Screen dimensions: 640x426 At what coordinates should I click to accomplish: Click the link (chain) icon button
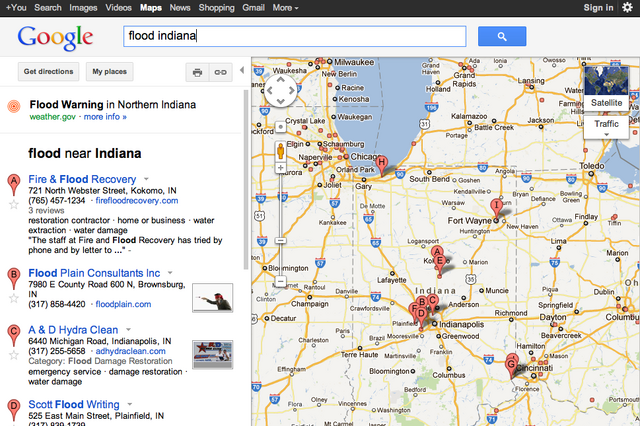click(220, 72)
